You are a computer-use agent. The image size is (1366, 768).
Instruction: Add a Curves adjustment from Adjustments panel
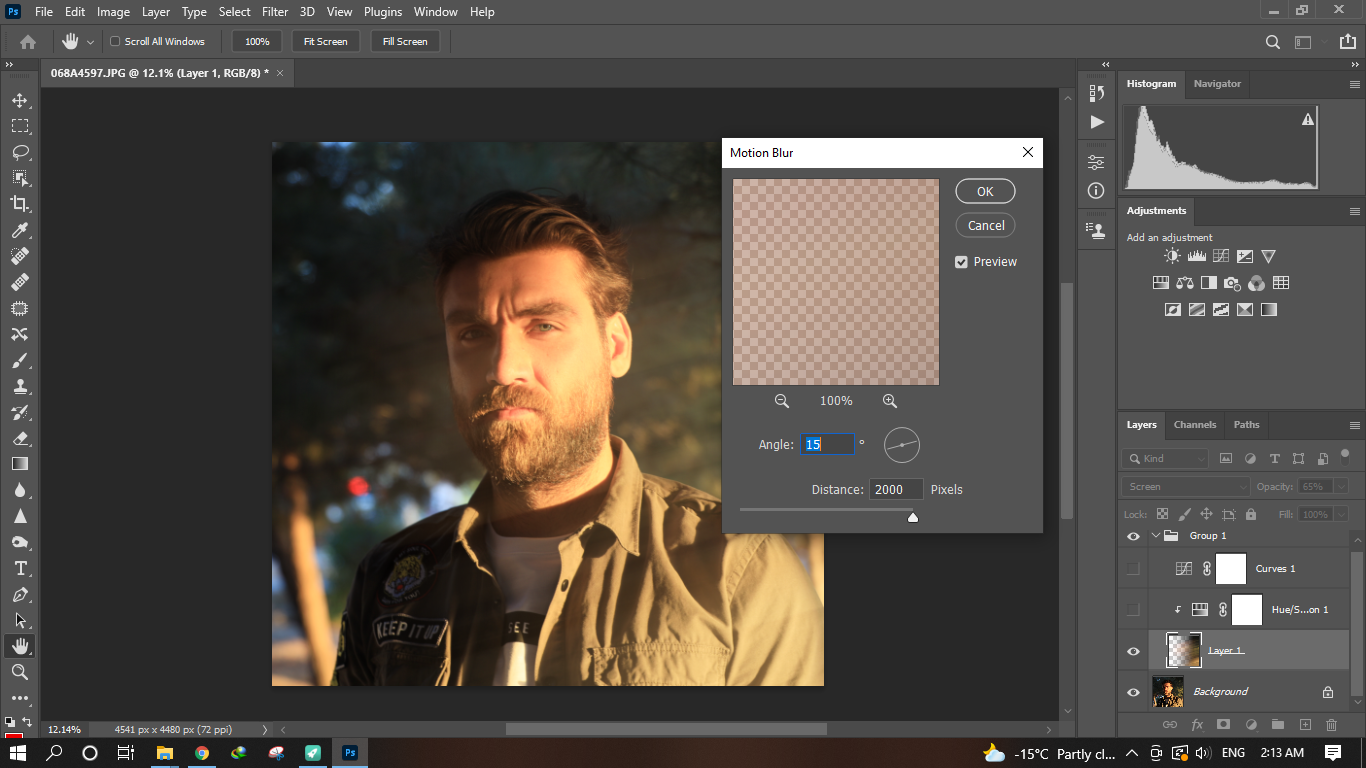point(1220,257)
